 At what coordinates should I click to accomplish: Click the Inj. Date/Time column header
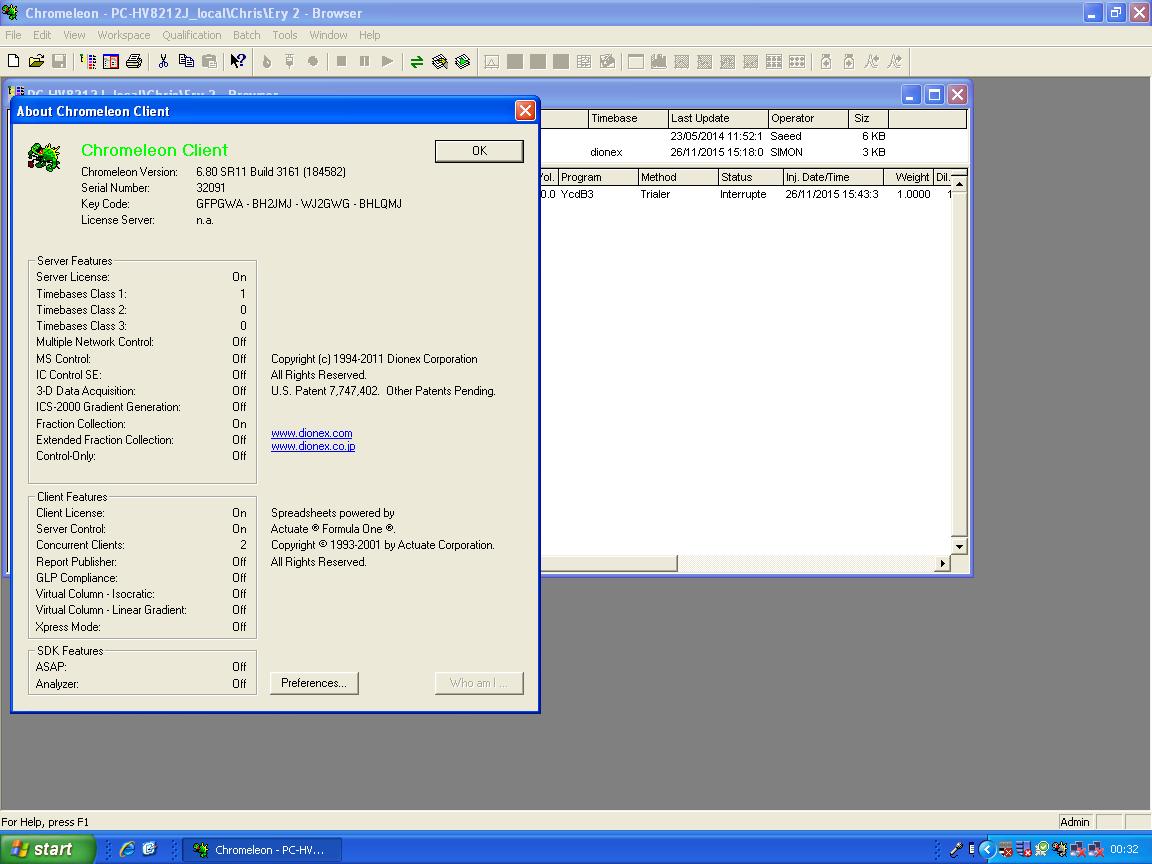tap(833, 177)
